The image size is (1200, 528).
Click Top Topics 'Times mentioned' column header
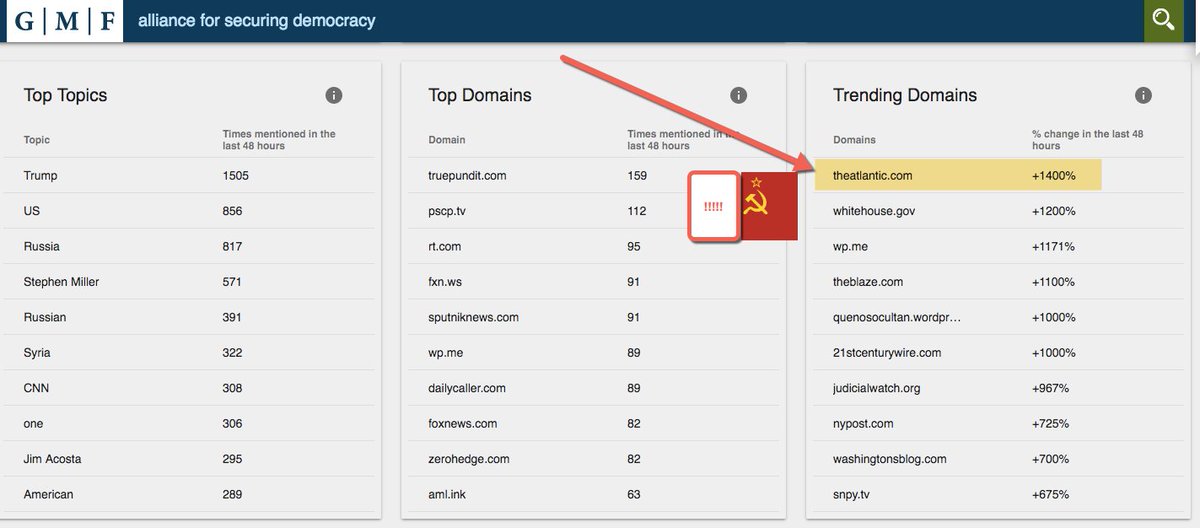coord(279,139)
